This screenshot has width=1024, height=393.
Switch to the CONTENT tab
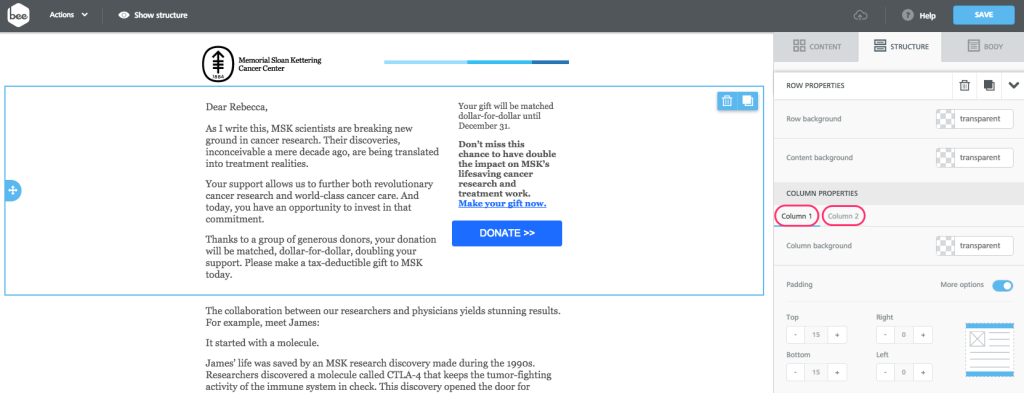click(x=816, y=46)
